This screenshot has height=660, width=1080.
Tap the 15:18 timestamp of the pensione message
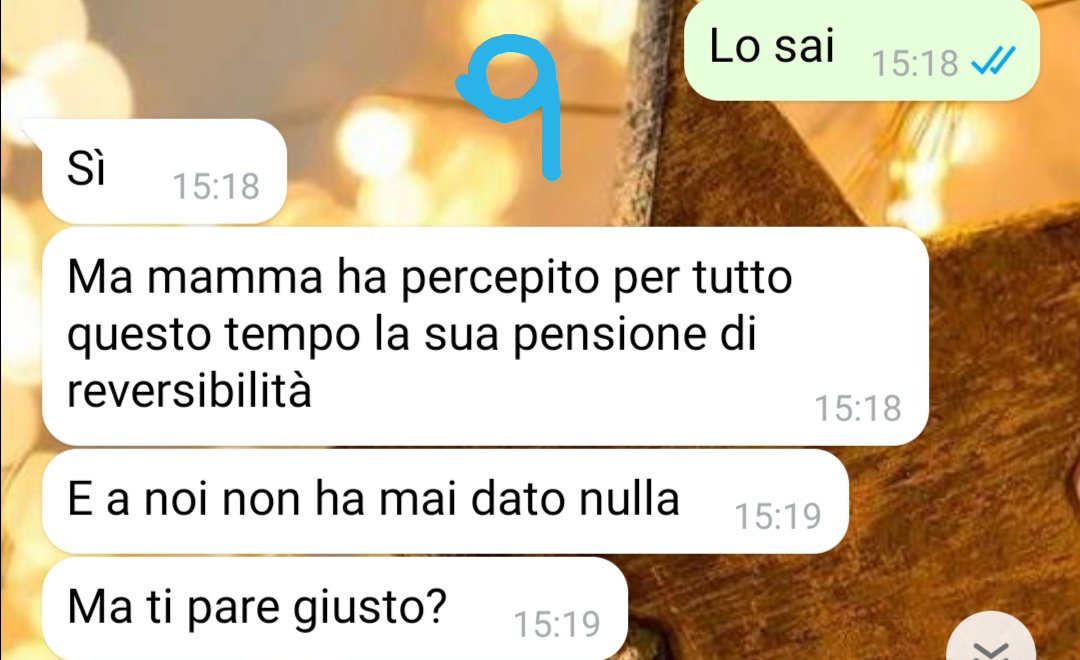(858, 408)
